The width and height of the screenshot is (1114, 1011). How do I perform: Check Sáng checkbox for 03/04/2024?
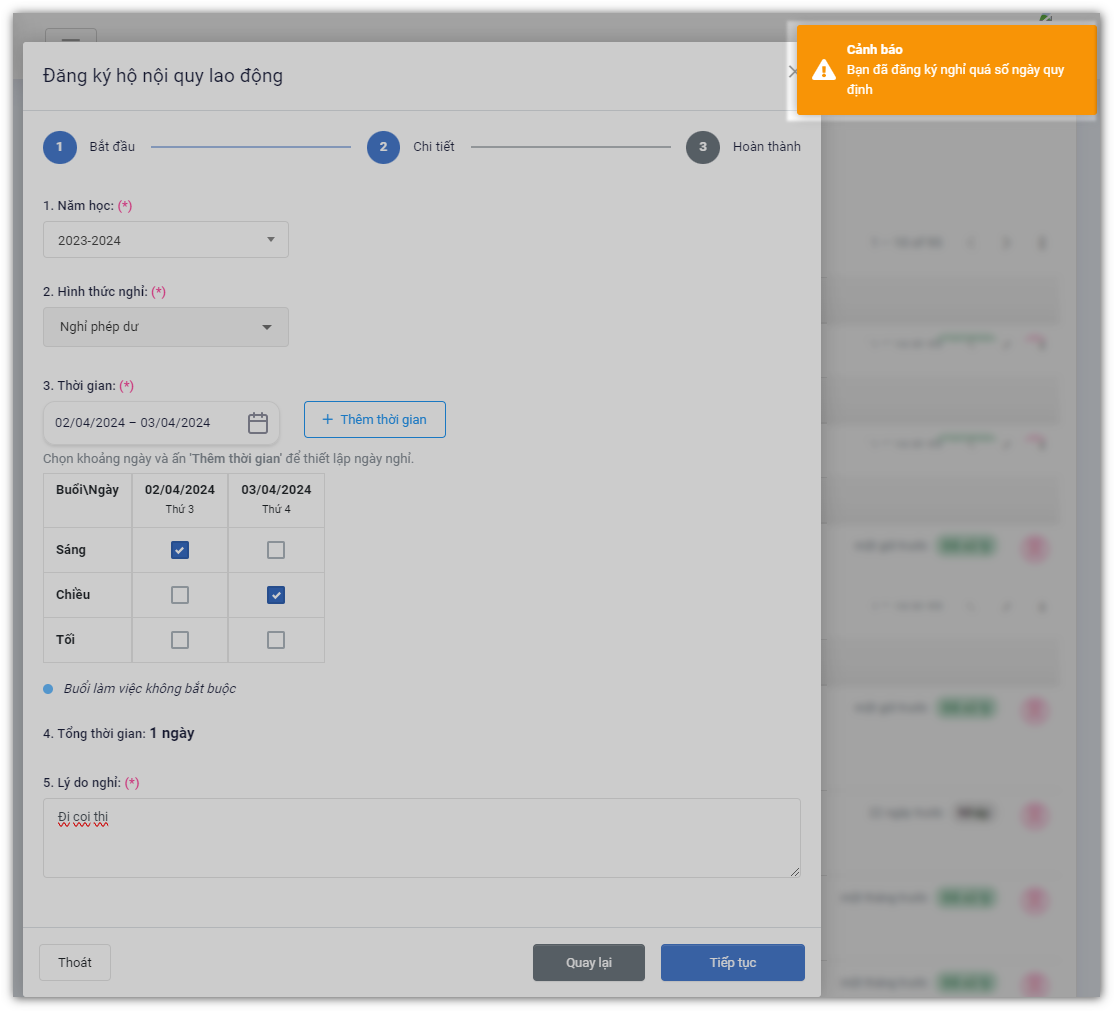tap(276, 550)
